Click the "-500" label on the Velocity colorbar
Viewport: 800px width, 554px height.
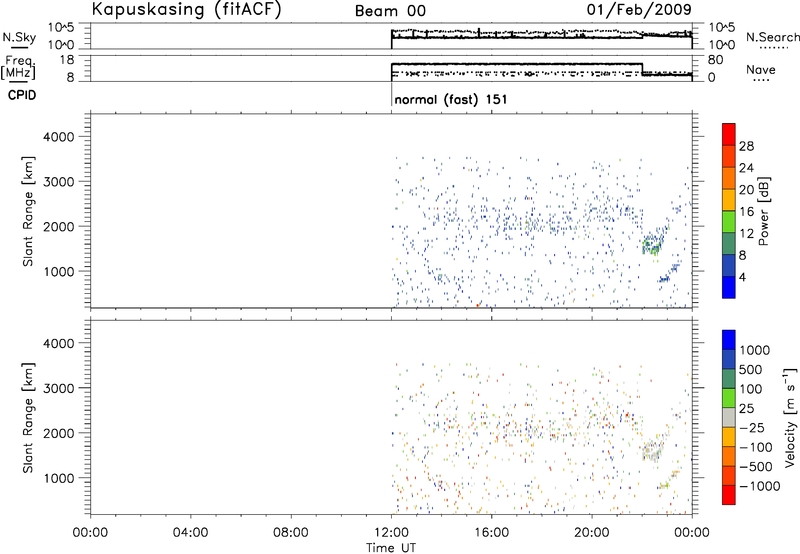pyautogui.click(x=756, y=466)
